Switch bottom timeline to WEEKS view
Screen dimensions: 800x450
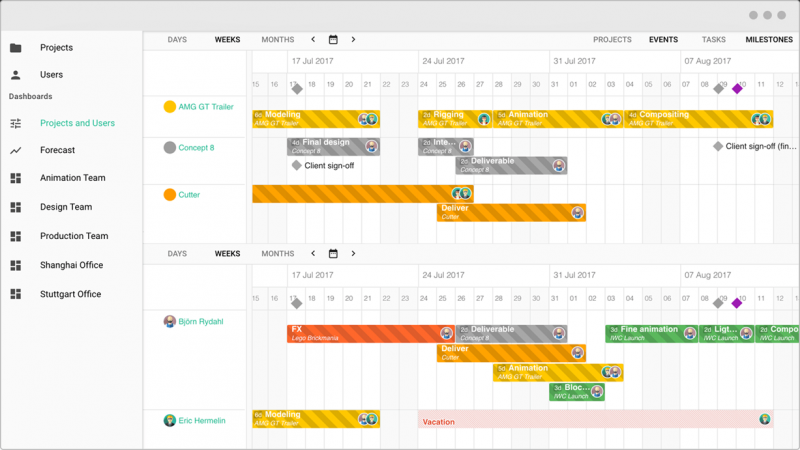click(x=227, y=254)
